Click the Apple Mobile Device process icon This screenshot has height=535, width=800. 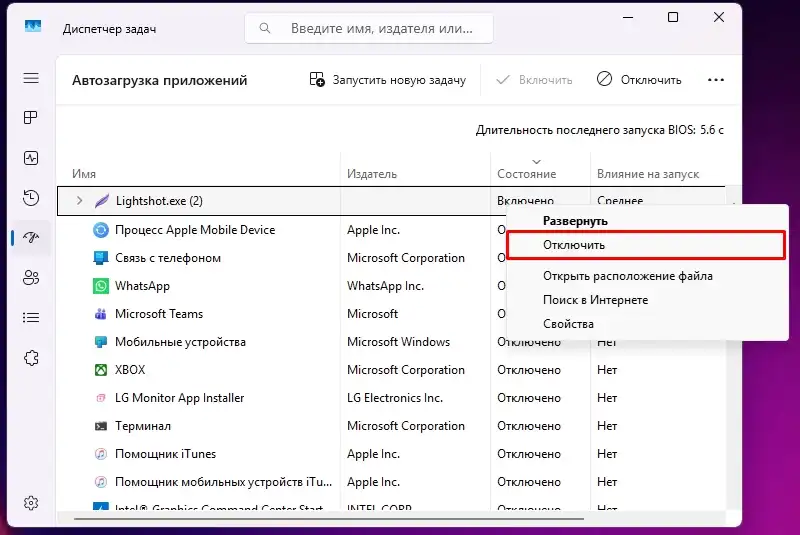point(101,230)
